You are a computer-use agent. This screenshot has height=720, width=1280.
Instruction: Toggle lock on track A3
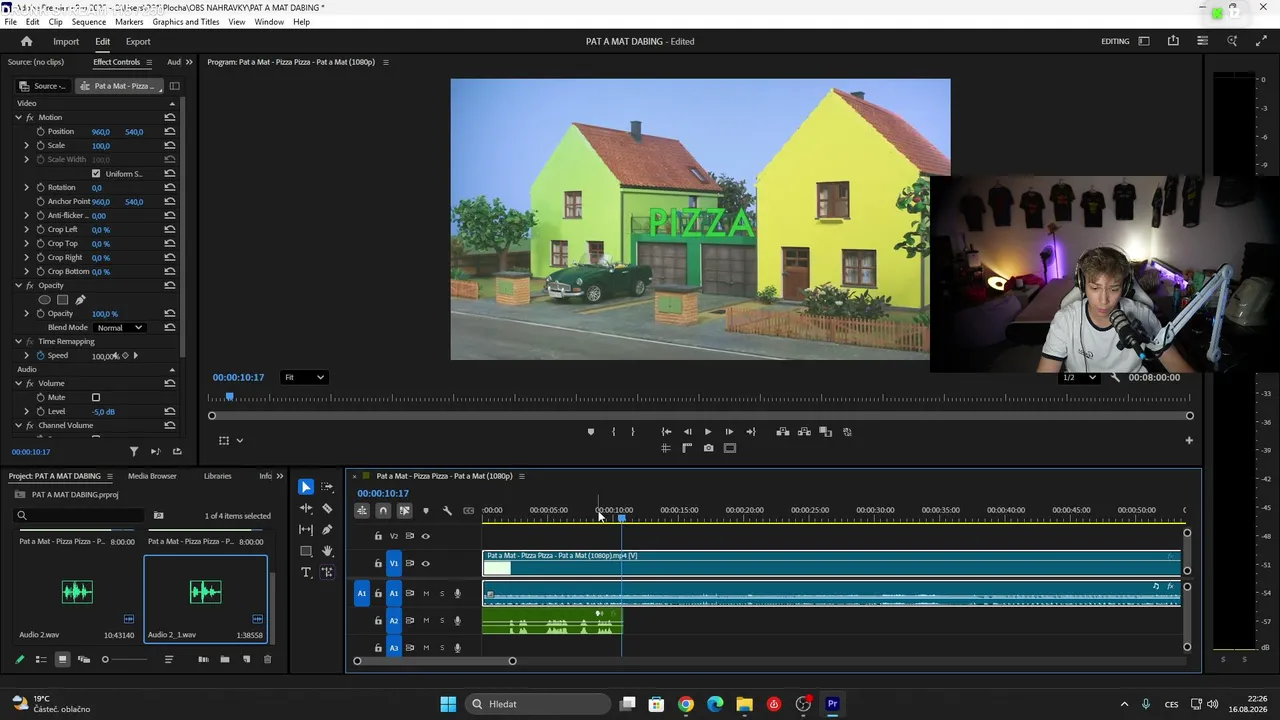(x=378, y=648)
